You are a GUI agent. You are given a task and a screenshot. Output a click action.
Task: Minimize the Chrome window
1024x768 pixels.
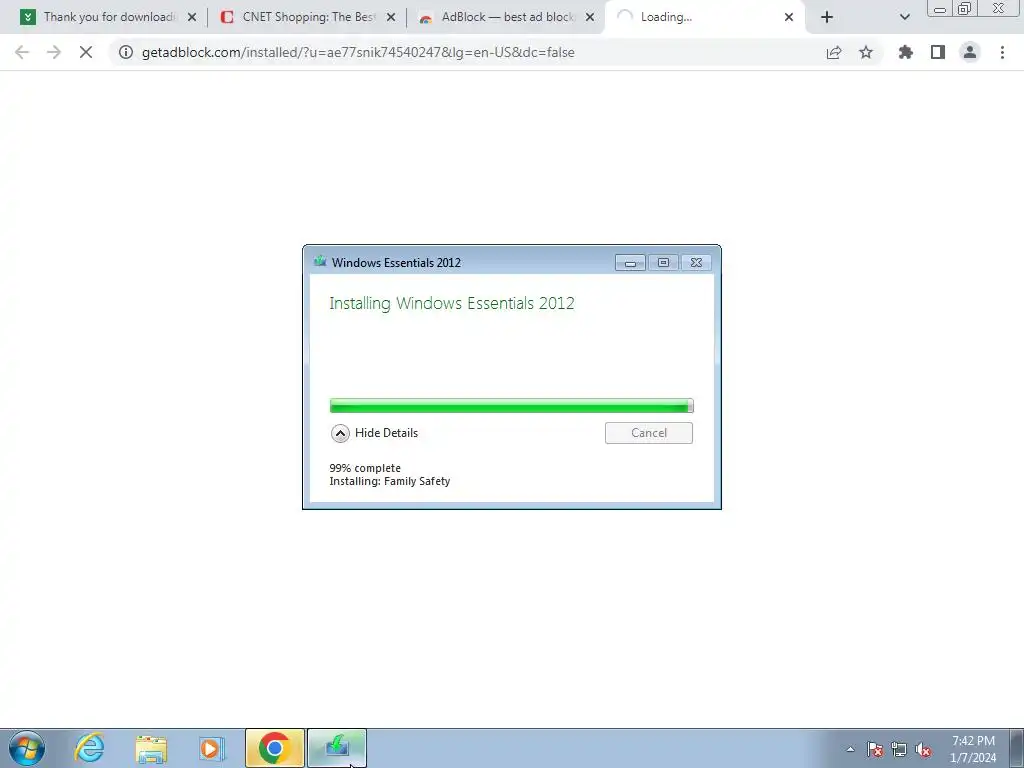(940, 8)
